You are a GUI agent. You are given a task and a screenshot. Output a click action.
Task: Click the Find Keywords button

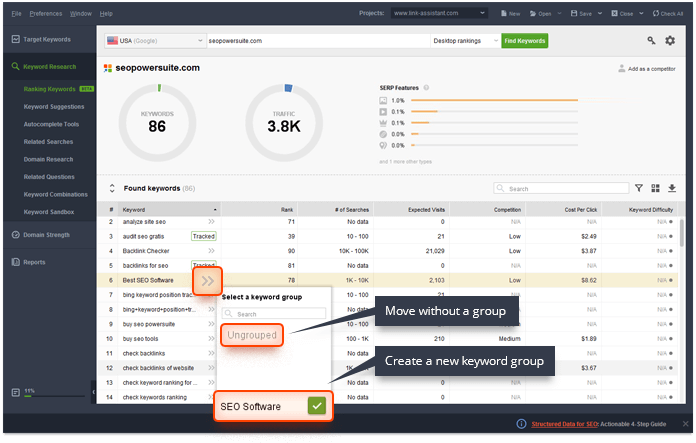[524, 41]
